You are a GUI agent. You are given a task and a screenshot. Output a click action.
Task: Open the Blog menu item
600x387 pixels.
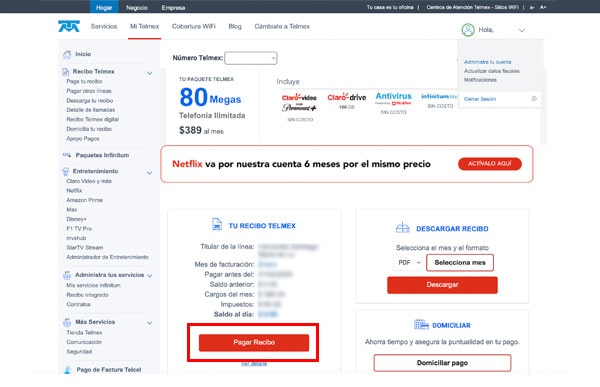pyautogui.click(x=235, y=26)
